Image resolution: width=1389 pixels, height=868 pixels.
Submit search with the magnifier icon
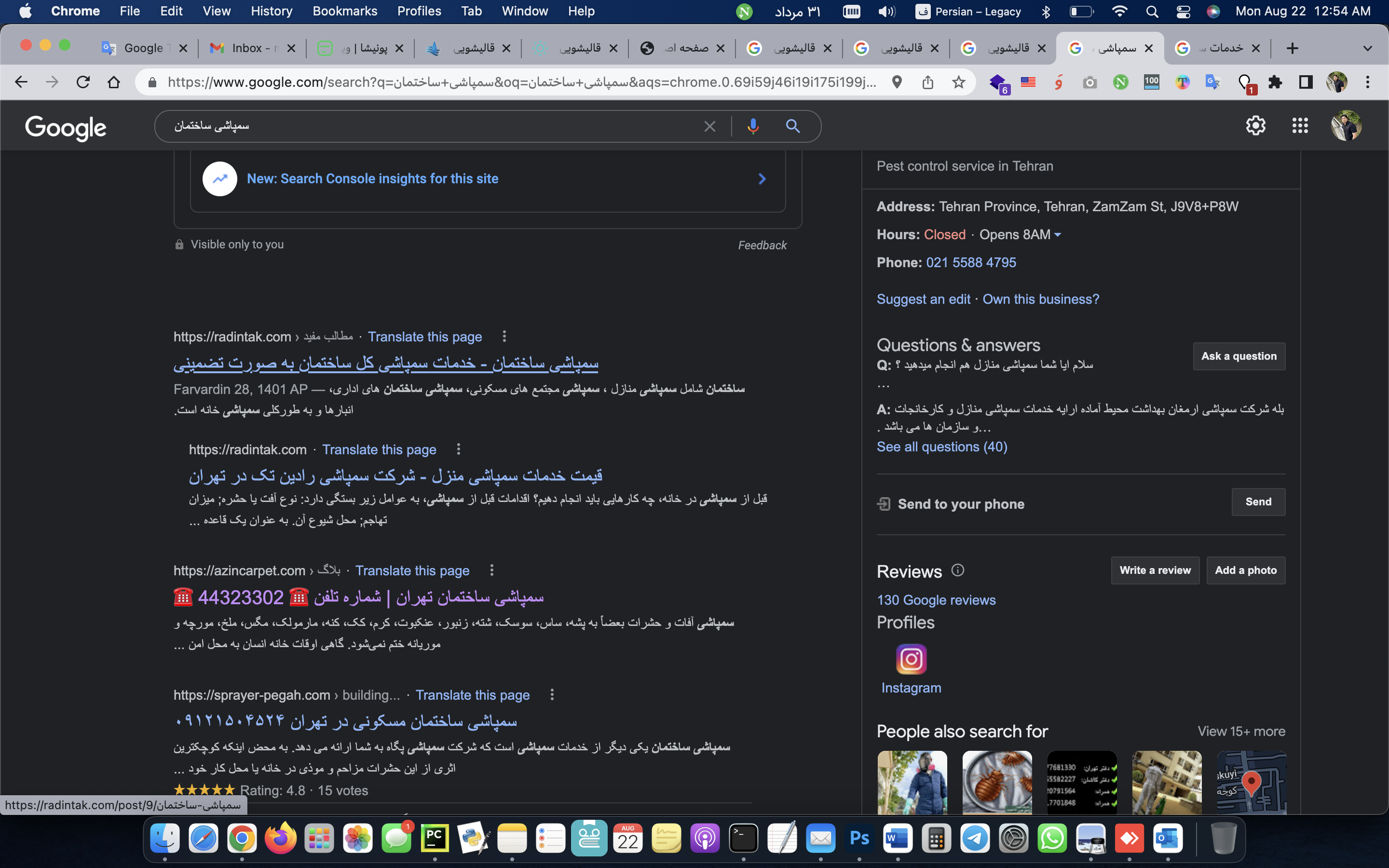793,126
